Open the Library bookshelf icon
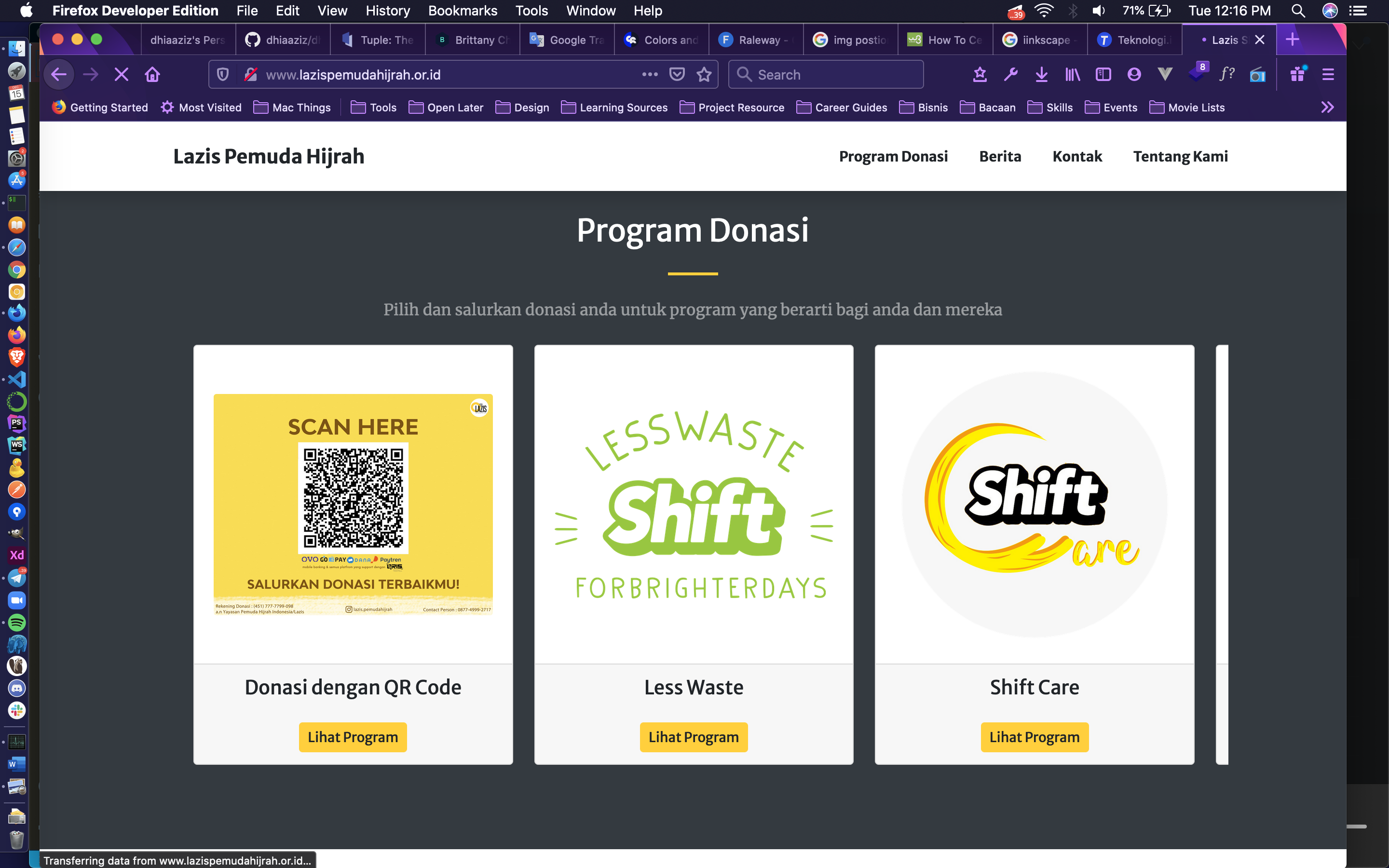 pos(1072,75)
